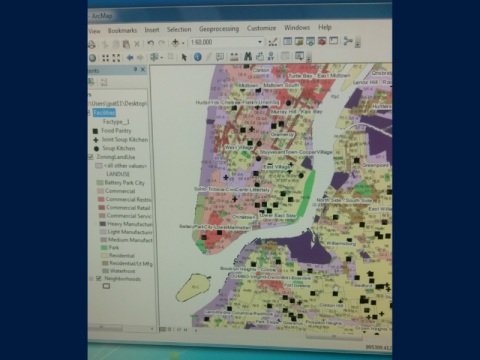Click the Food Pantry square symbol
The height and width of the screenshot is (360, 480).
point(95,131)
